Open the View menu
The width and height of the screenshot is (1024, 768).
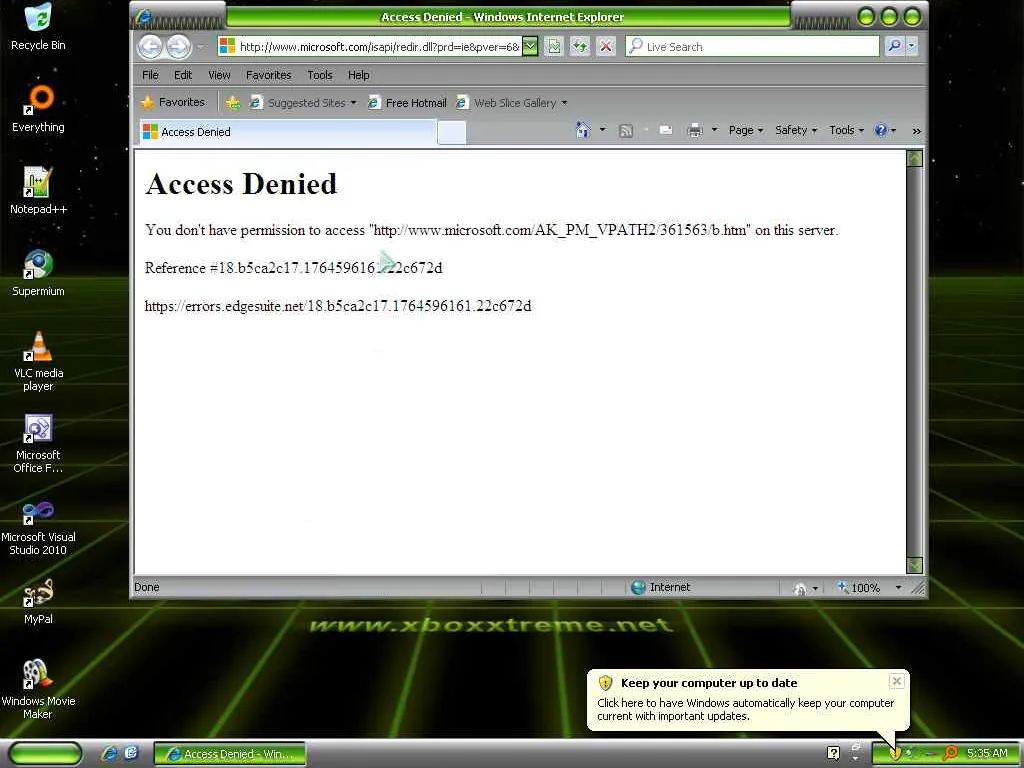point(219,75)
